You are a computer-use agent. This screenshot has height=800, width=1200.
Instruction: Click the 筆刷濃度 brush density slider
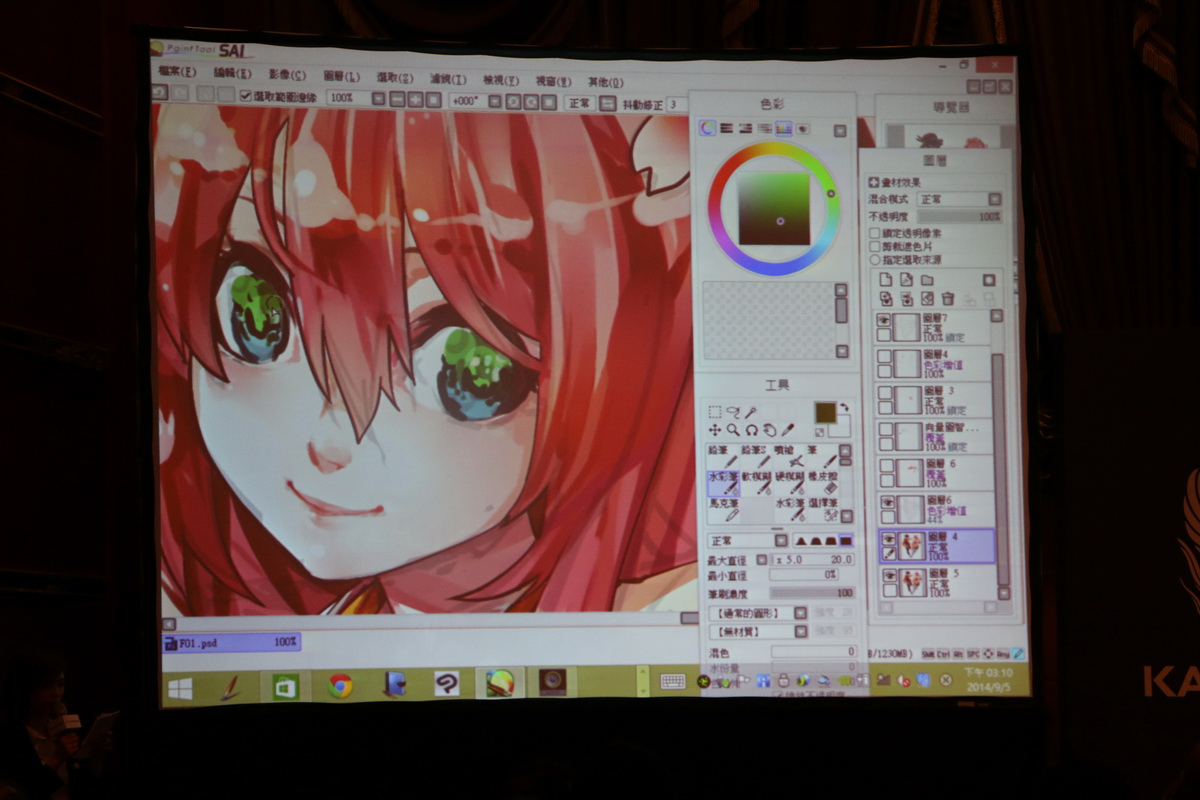coord(811,593)
